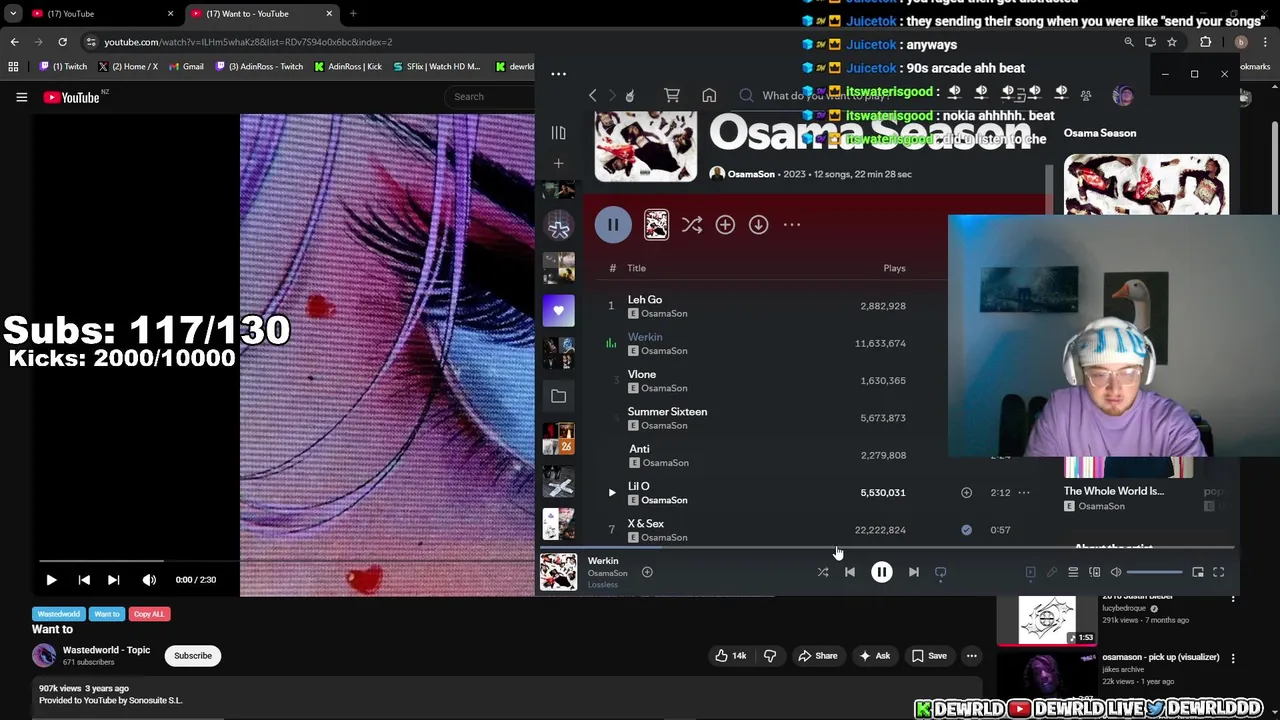The width and height of the screenshot is (1280, 720).
Task: Open Spotify Your Library icon
Action: (558, 133)
